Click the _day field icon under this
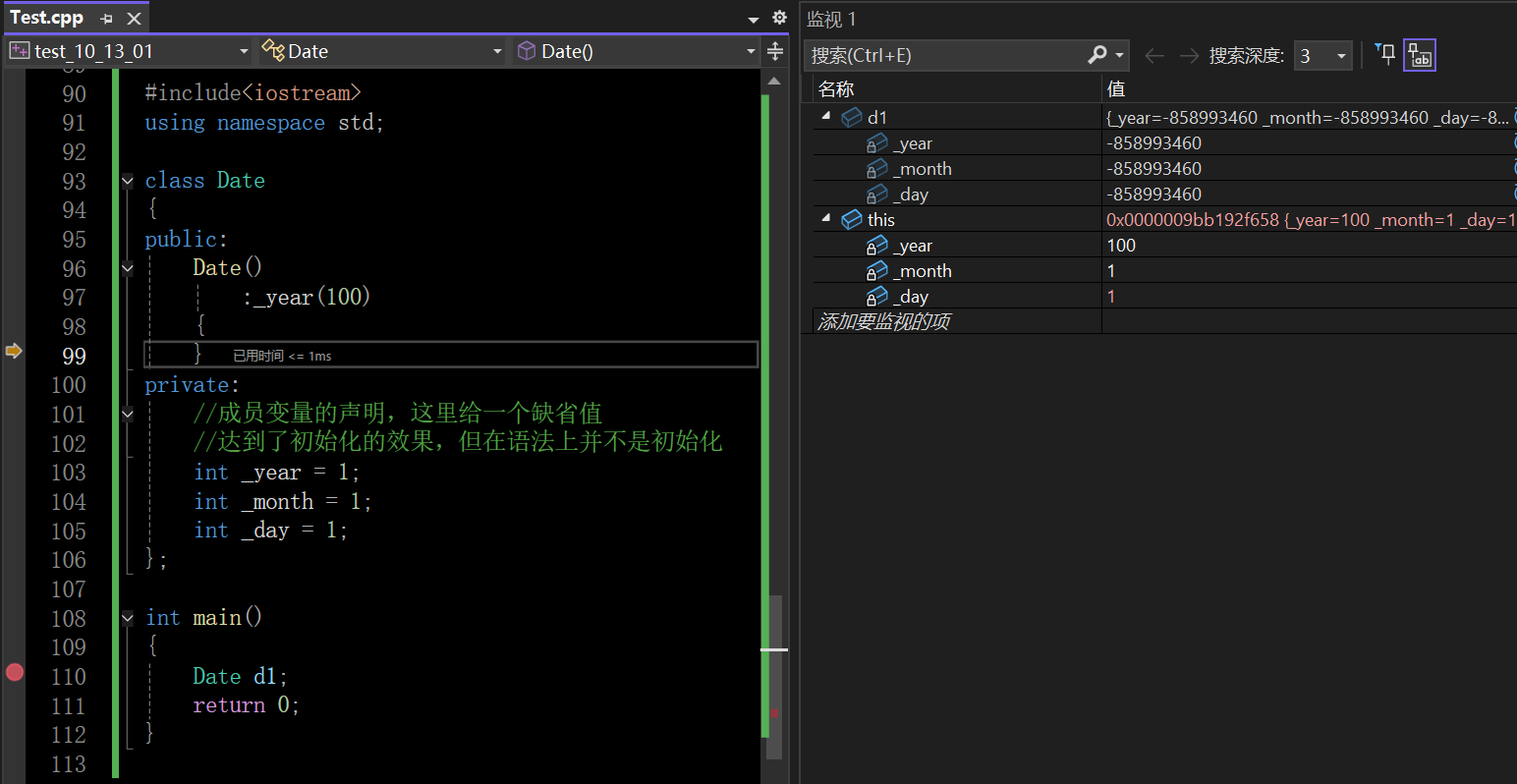 pos(876,297)
